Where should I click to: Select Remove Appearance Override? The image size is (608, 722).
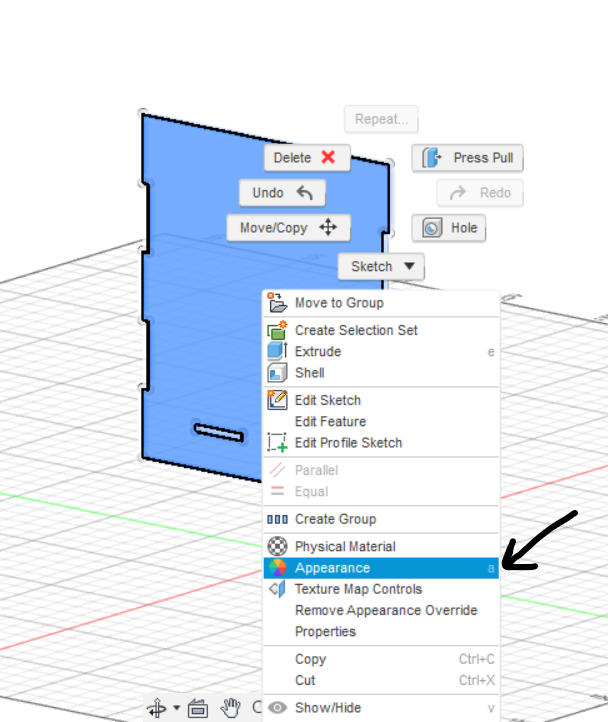point(381,610)
